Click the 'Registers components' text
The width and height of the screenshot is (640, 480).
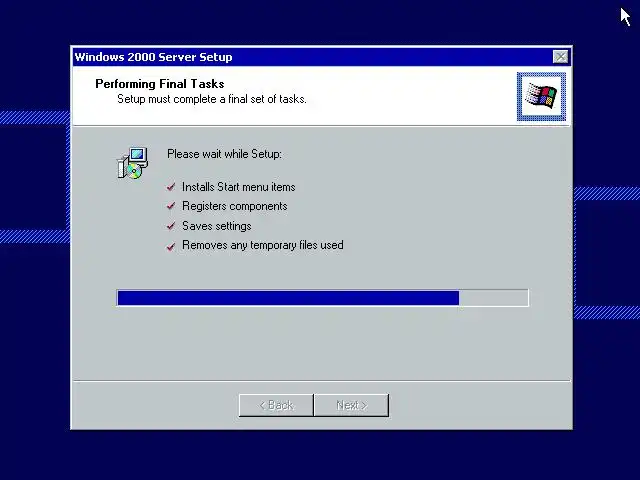[235, 206]
